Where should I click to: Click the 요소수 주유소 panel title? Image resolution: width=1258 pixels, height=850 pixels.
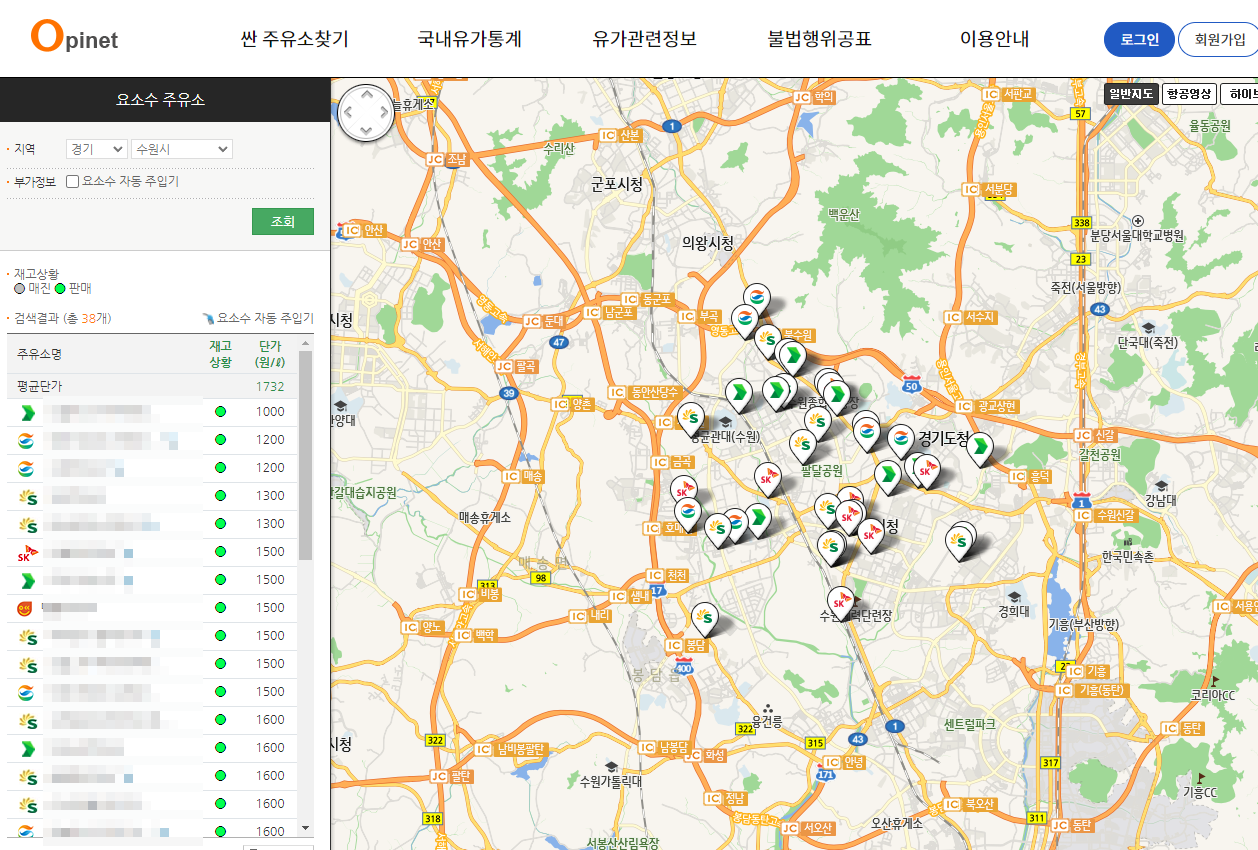[160, 100]
